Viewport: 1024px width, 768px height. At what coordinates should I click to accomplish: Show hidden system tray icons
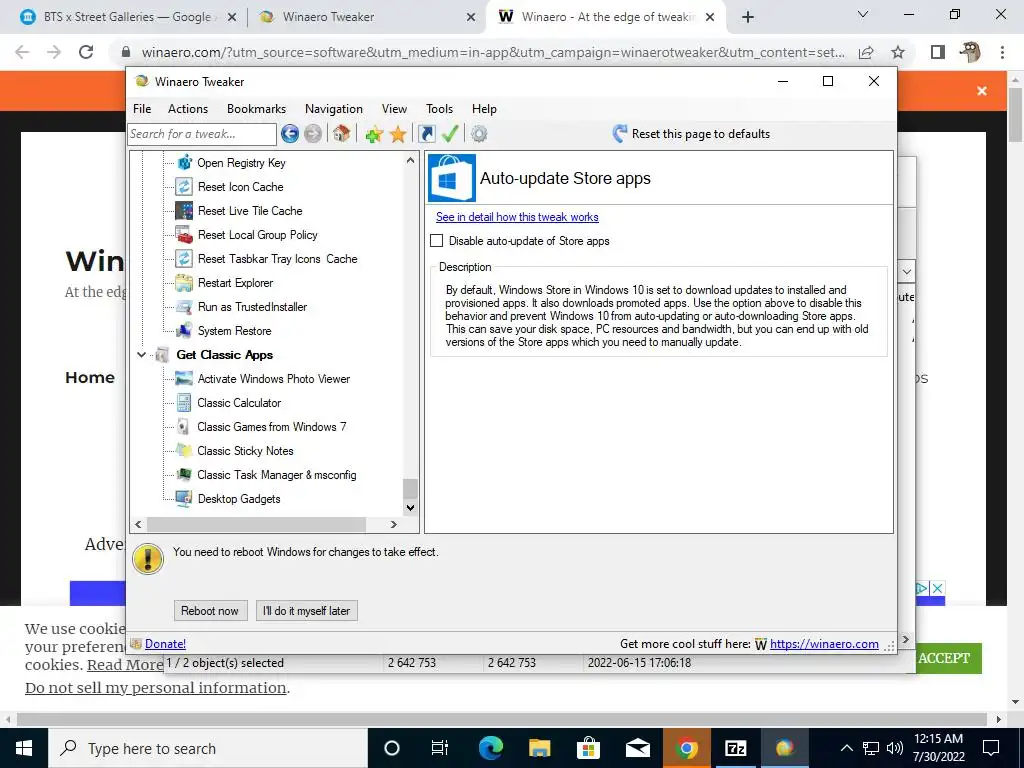coord(846,748)
